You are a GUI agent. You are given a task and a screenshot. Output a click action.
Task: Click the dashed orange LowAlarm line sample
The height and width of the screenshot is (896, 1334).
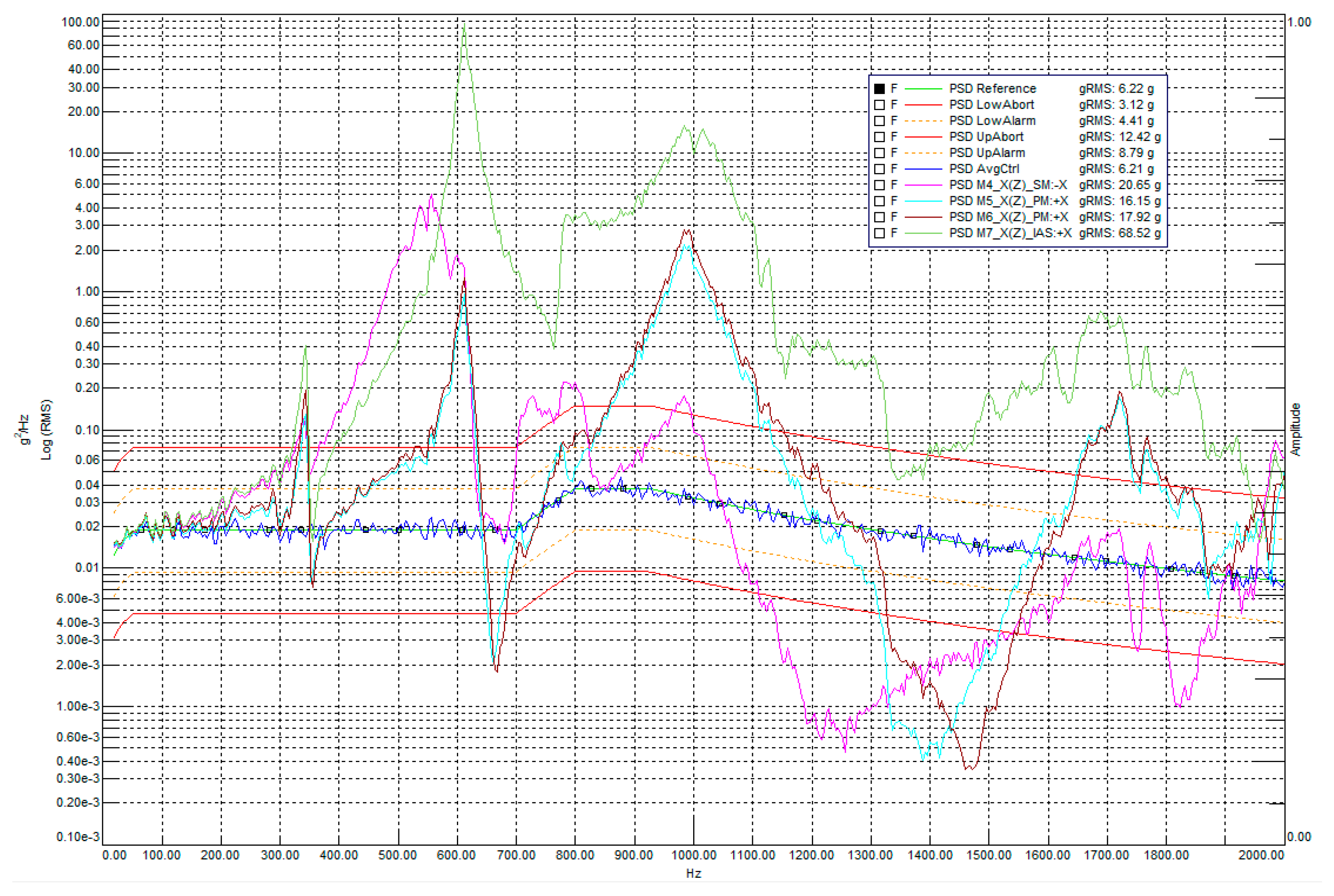(x=922, y=121)
